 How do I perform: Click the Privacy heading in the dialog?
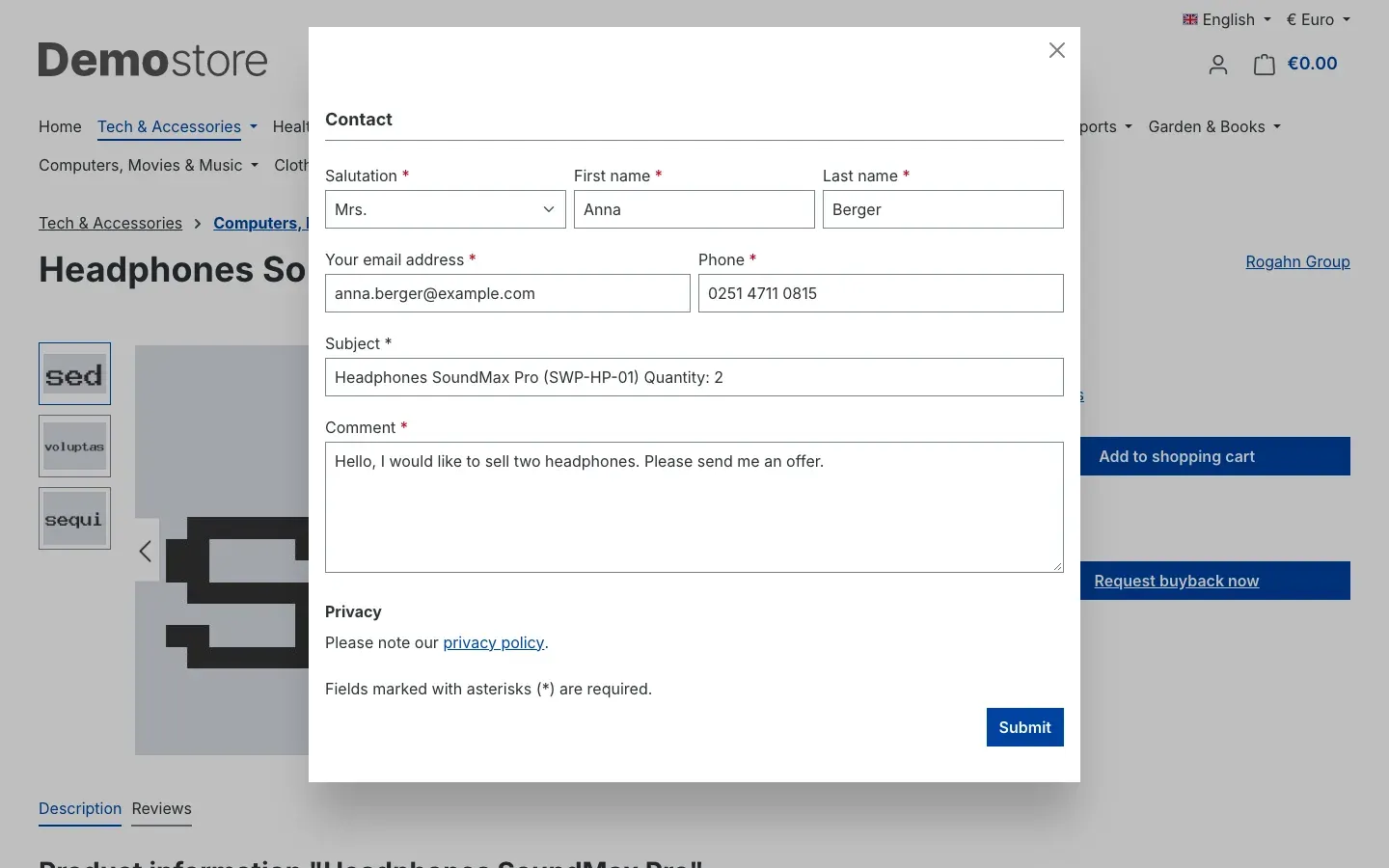pos(353,611)
